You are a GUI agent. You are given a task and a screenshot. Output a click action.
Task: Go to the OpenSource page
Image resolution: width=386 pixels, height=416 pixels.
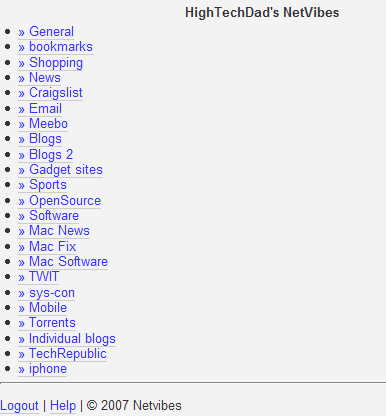tap(59, 201)
